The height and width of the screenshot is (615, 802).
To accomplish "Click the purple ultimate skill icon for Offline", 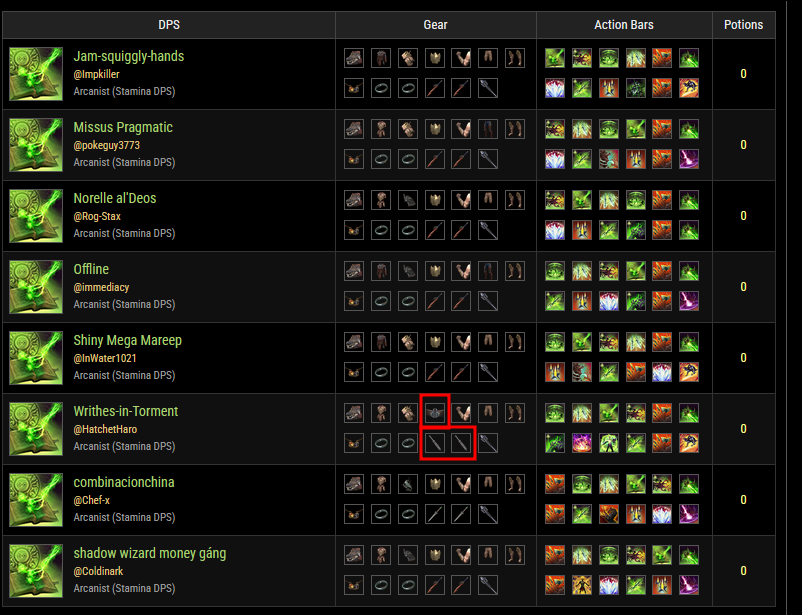I will click(689, 301).
